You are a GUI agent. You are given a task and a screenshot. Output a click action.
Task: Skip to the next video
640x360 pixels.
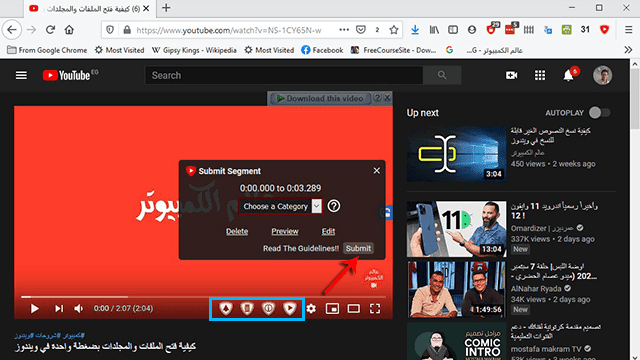pyautogui.click(x=59, y=309)
